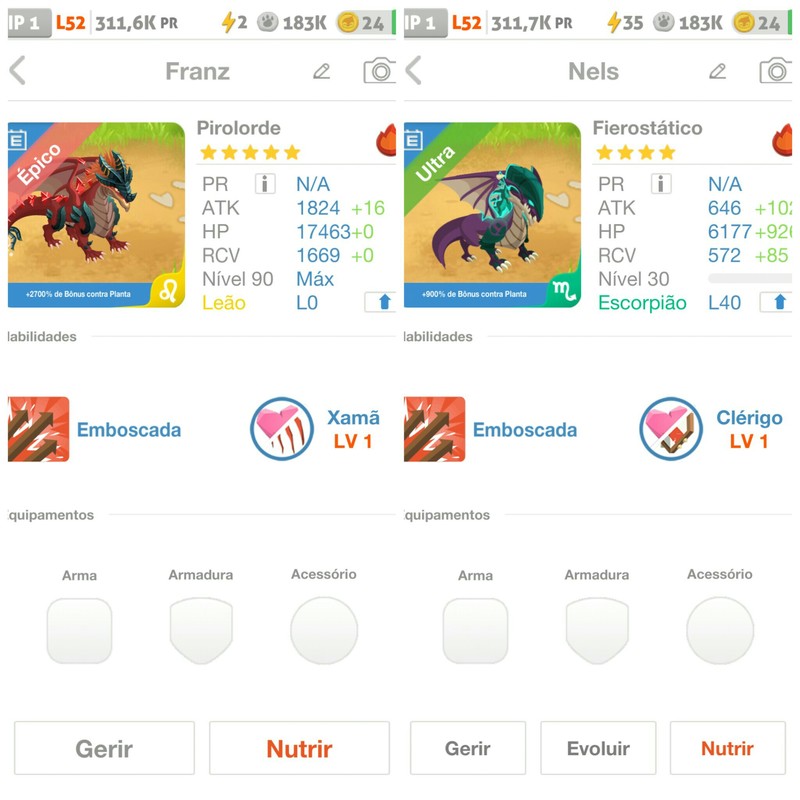This screenshot has width=800, height=800.
Task: Select Nels' empty Armadura shield slot
Action: 597,631
